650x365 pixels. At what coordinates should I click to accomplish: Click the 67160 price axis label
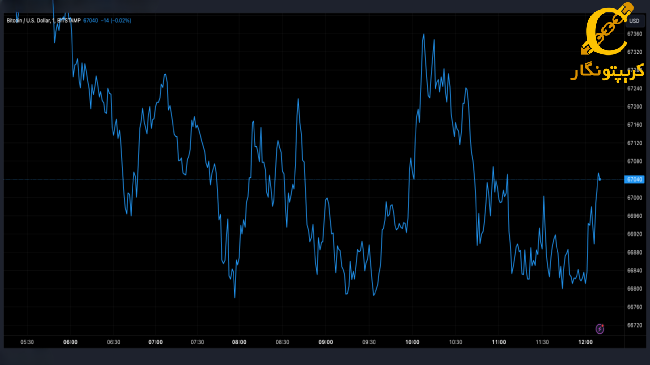point(635,125)
